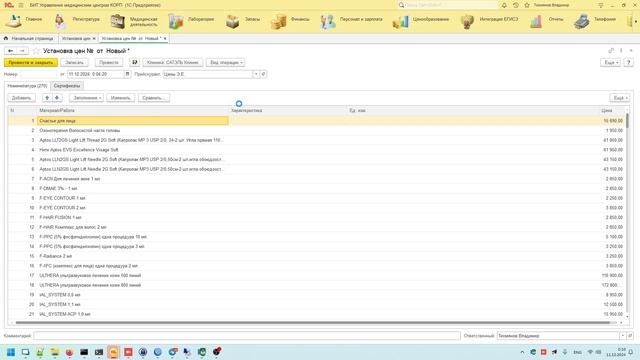
Task: Open the table Ещё menu
Action: (x=620, y=98)
